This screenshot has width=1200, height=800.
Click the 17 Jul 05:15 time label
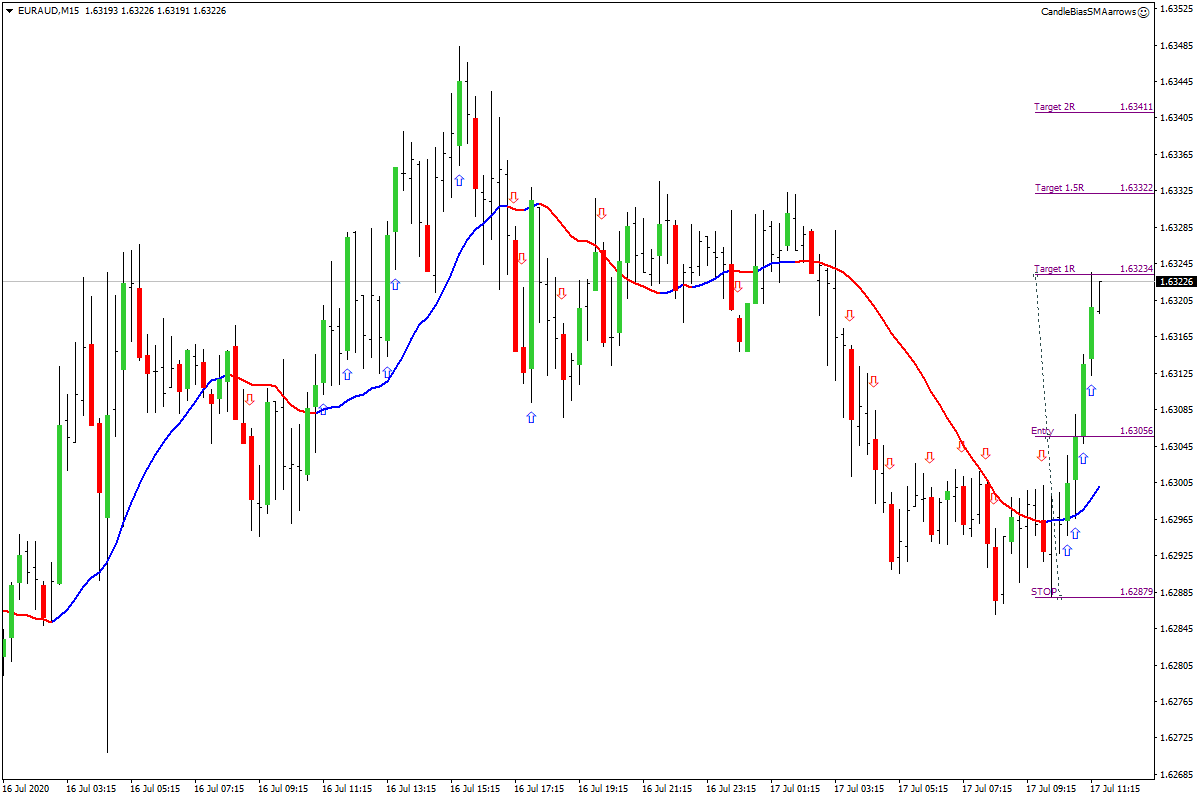[x=923, y=789]
